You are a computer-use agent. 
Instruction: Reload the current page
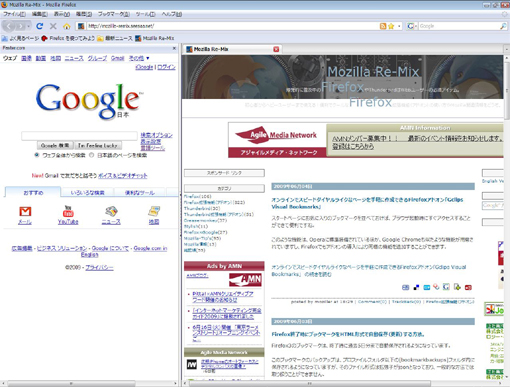(40, 26)
